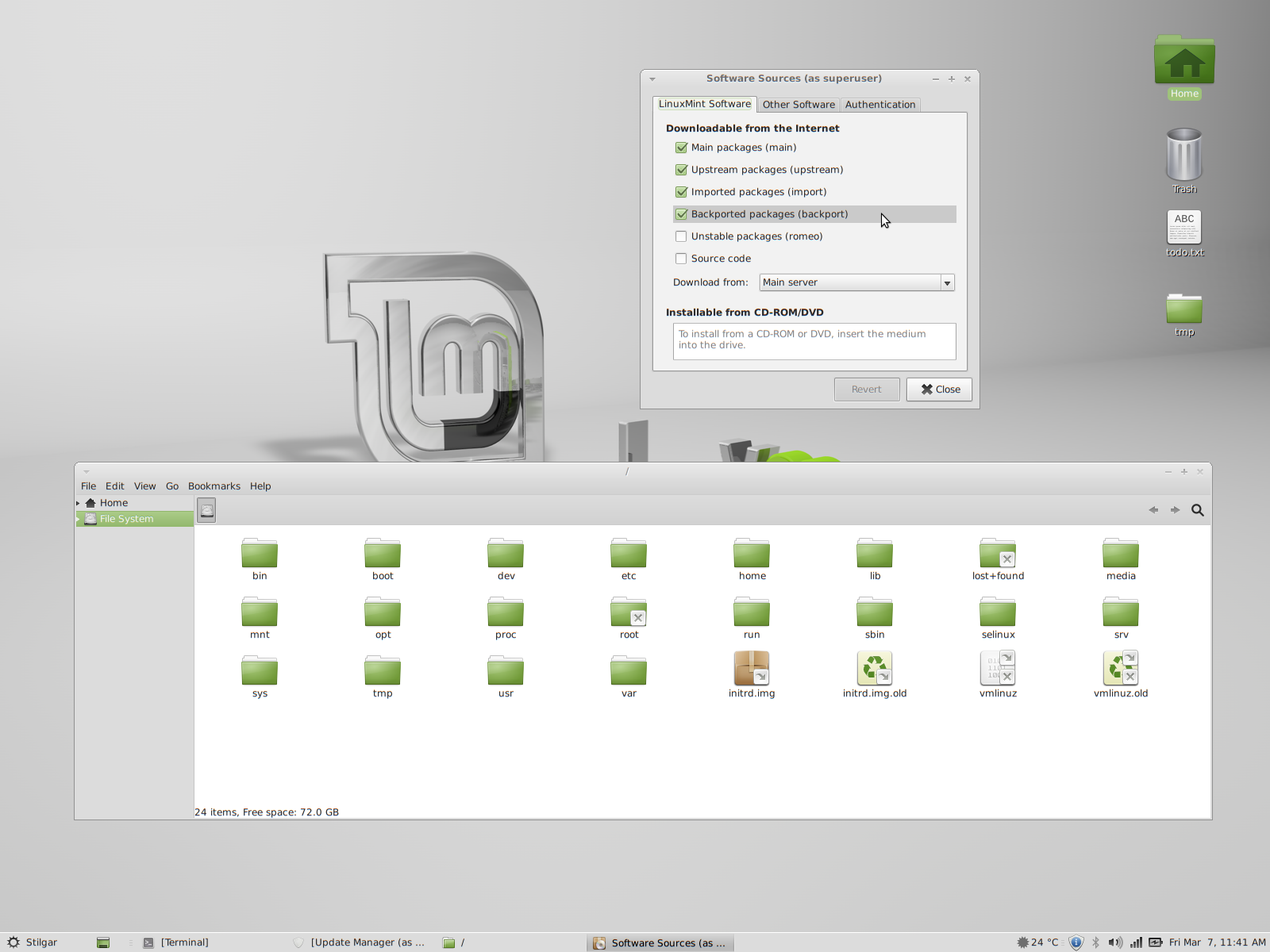Viewport: 1270px width, 952px height.
Task: Select File System in the sidebar
Action: [134, 519]
